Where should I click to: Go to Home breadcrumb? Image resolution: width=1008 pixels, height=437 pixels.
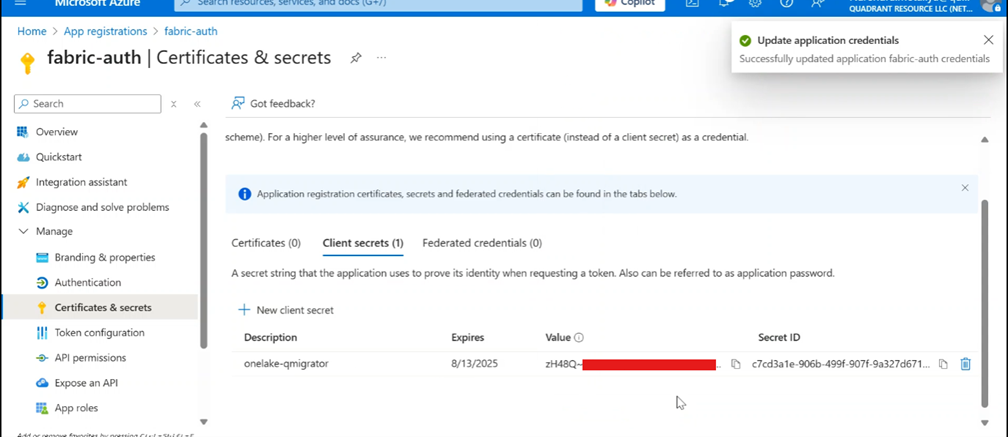(x=32, y=31)
